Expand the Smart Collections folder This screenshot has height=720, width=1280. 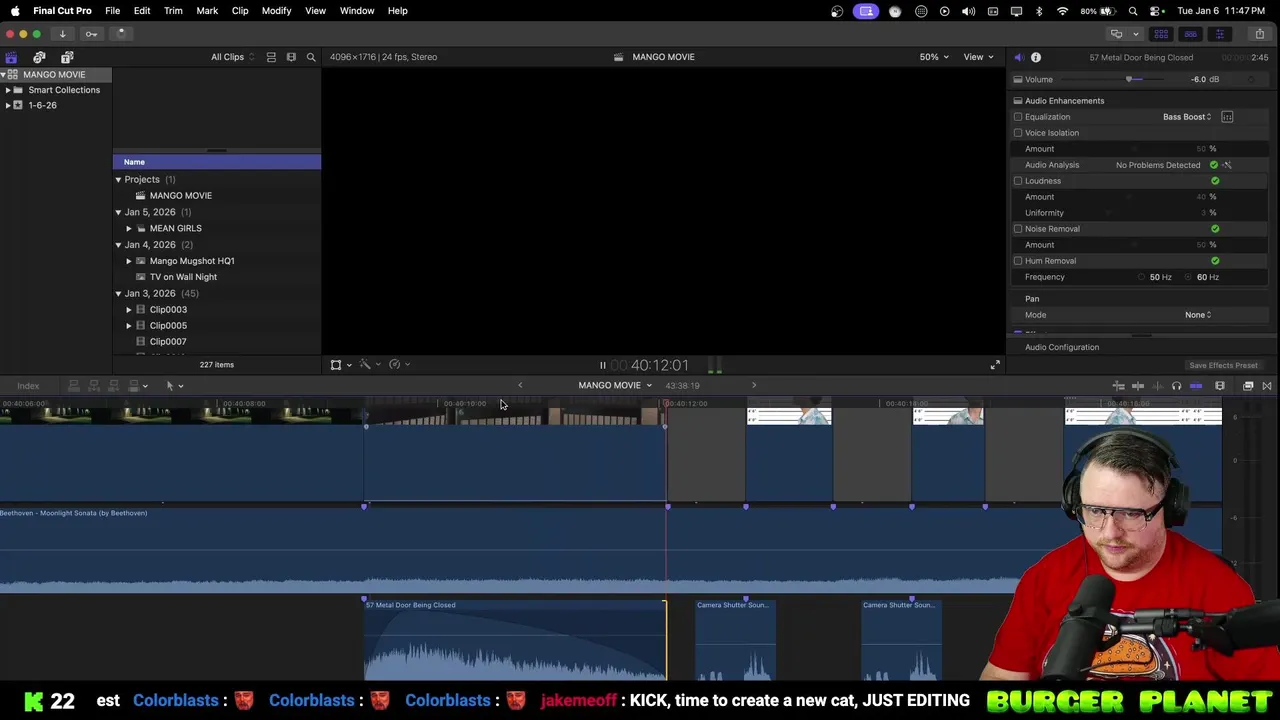click(x=8, y=90)
